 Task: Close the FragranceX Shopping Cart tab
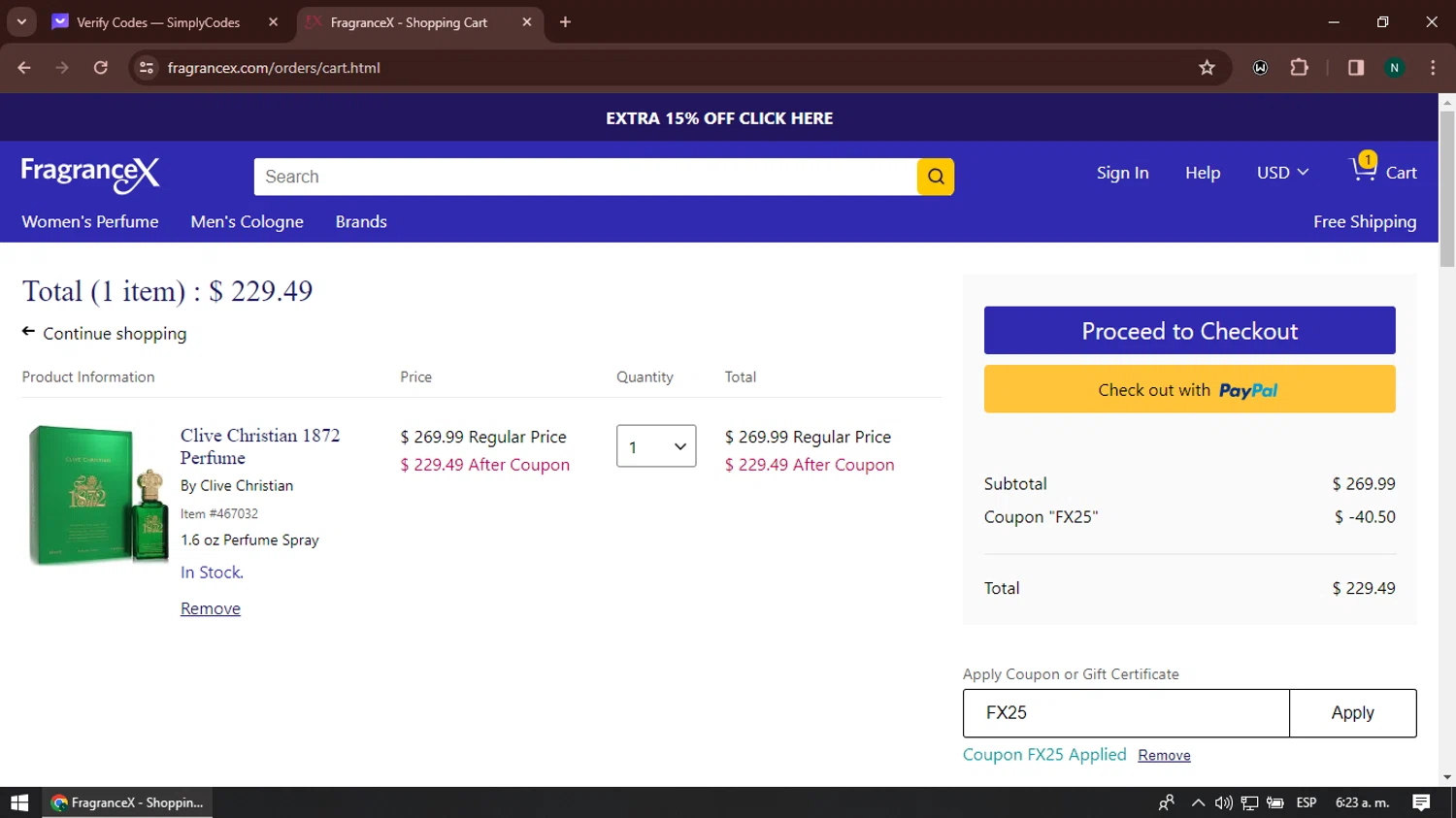[x=526, y=22]
